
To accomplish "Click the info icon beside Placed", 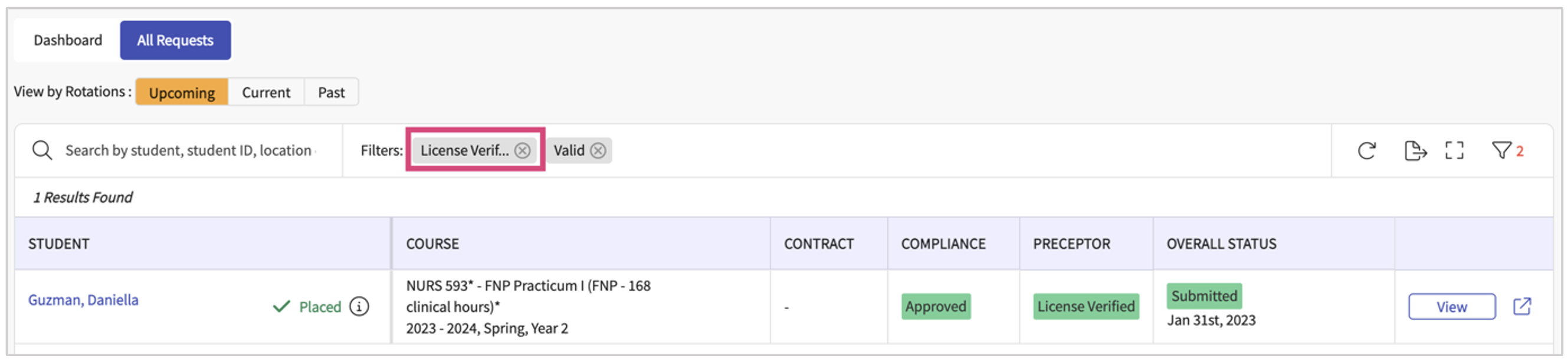I will 359,307.
